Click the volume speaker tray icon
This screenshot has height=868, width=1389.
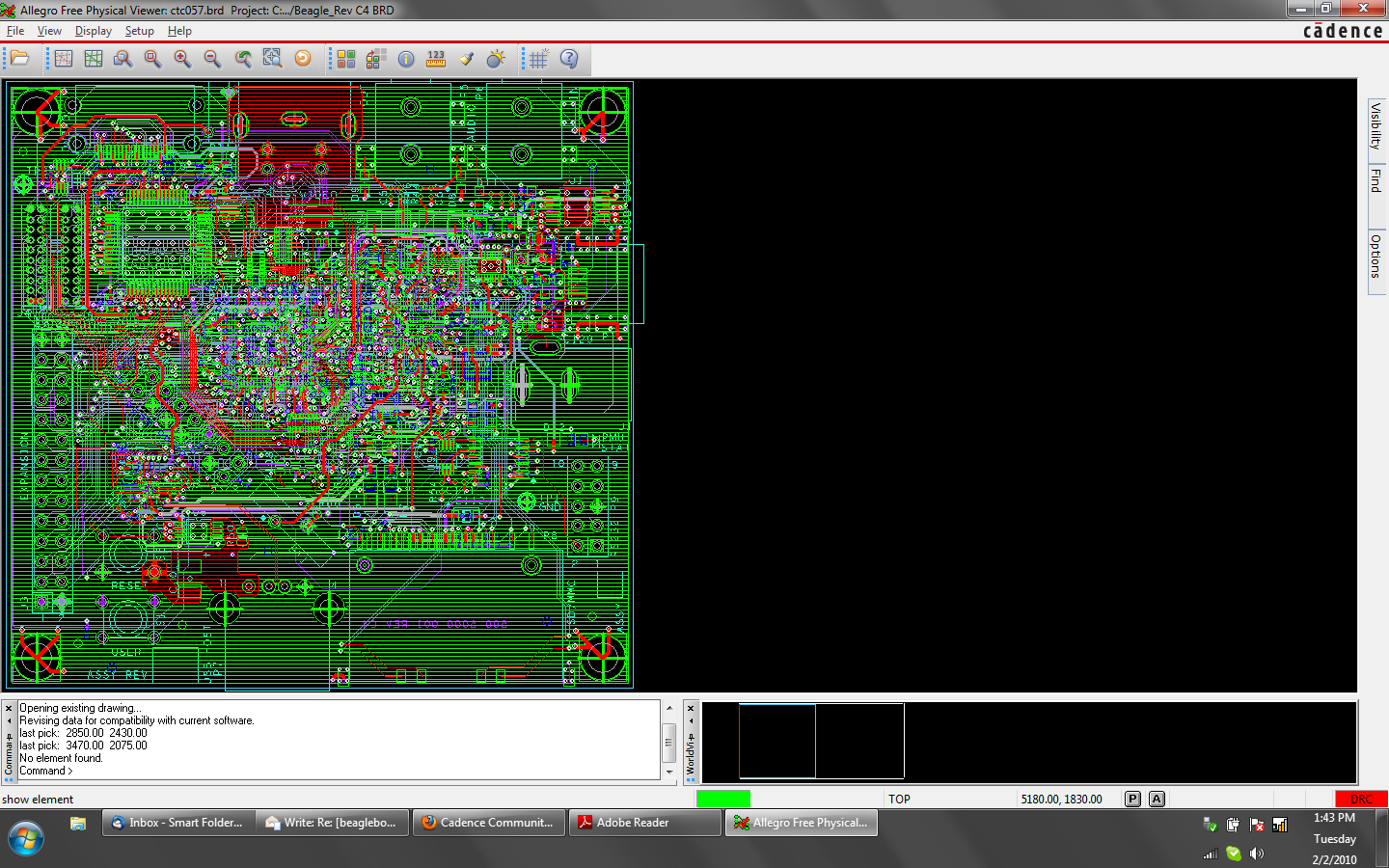(x=1256, y=854)
